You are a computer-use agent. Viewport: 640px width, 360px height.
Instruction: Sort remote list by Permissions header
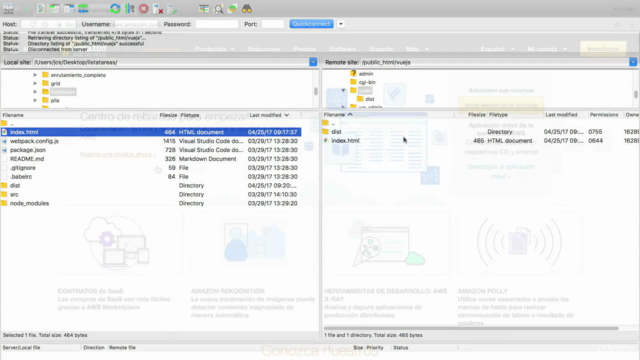click(x=604, y=115)
